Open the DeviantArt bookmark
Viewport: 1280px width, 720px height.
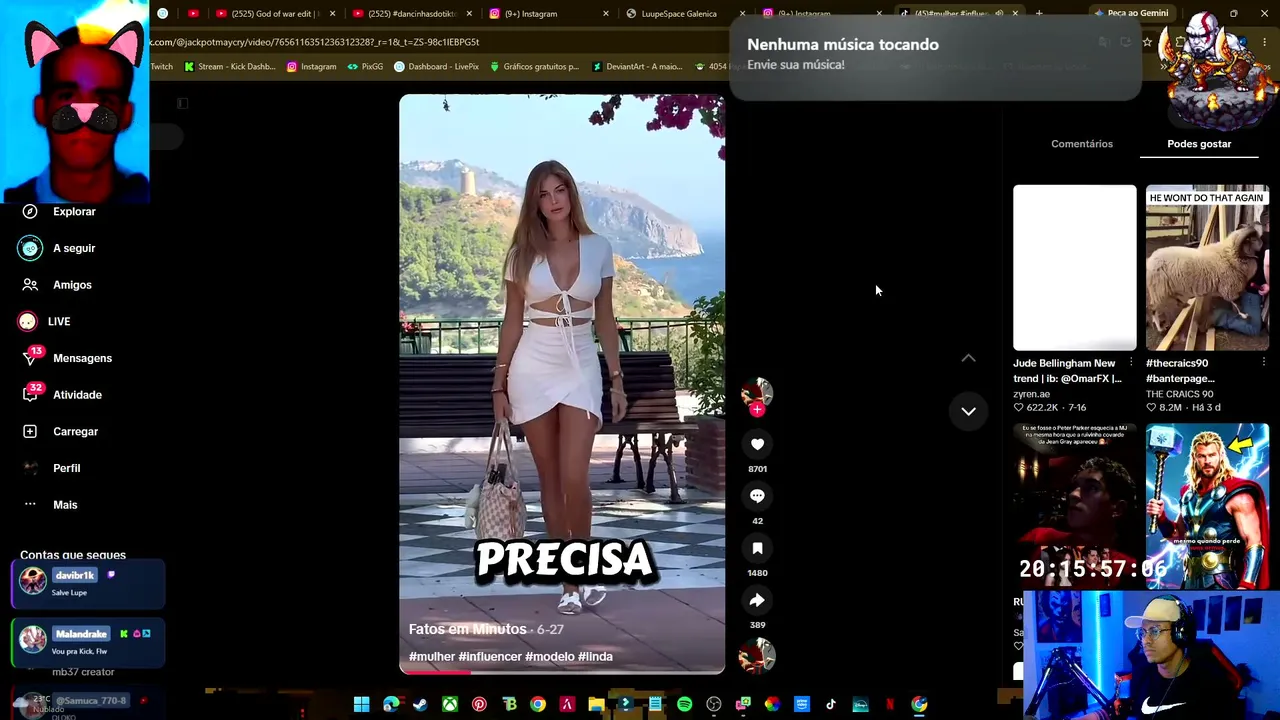tap(637, 67)
